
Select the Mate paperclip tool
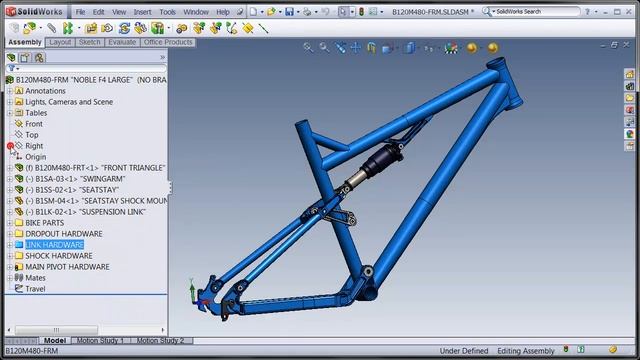(51, 28)
